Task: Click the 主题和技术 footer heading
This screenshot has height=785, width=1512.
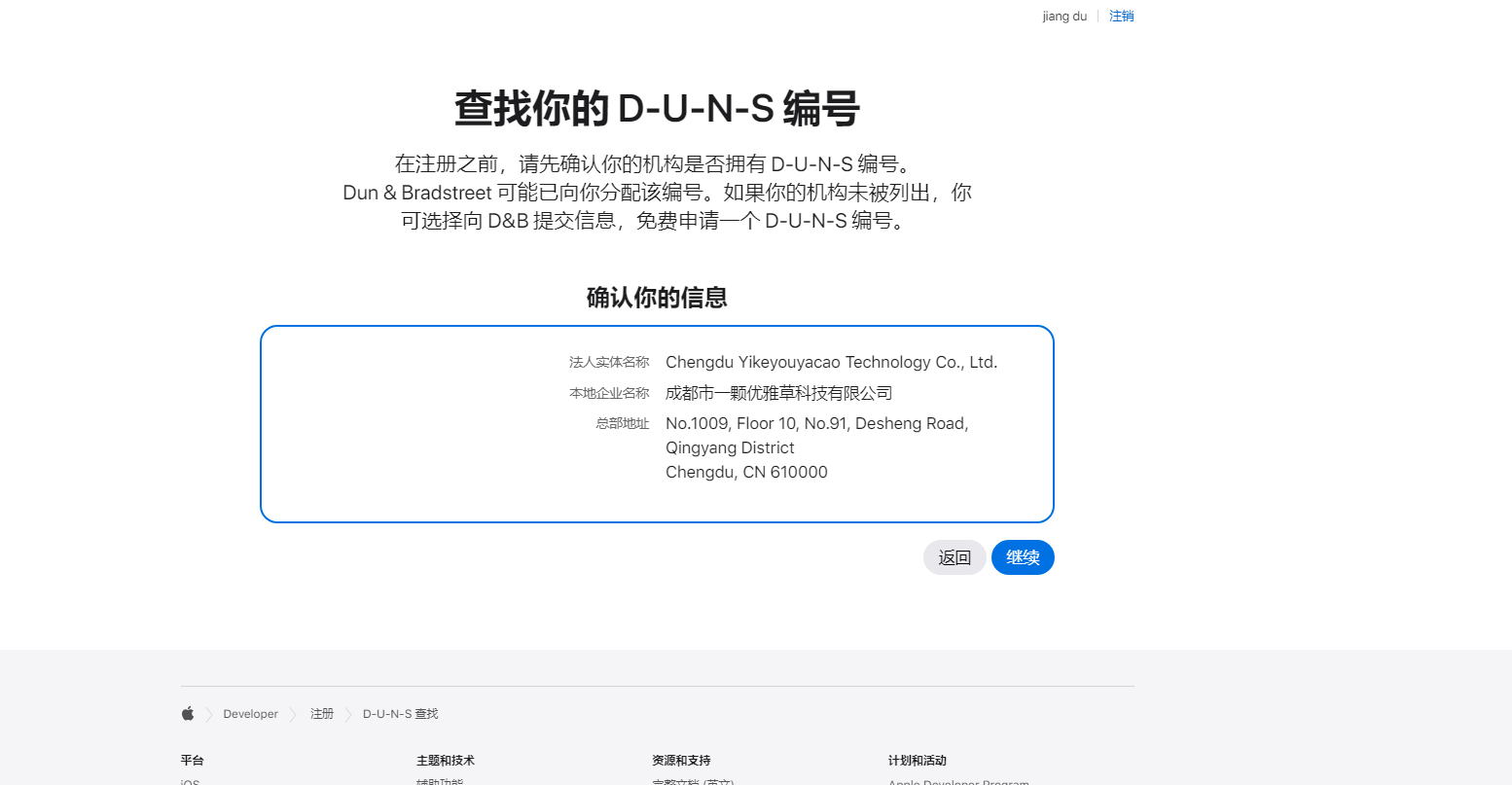Action: pyautogui.click(x=446, y=761)
